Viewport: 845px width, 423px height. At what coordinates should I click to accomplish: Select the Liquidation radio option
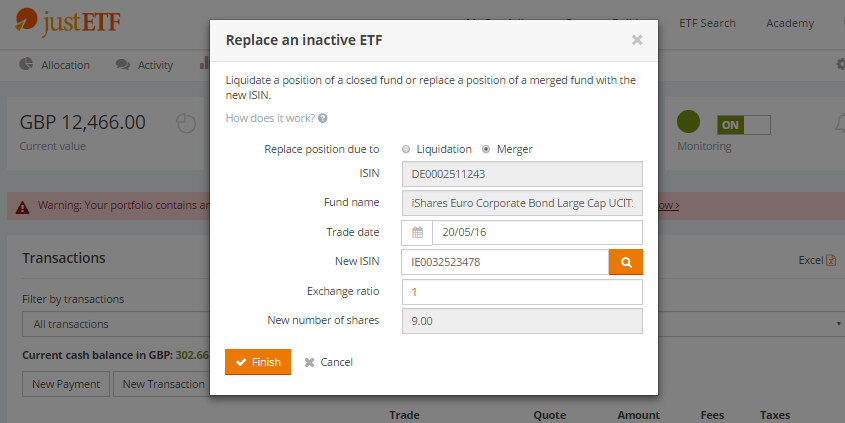[x=406, y=149]
